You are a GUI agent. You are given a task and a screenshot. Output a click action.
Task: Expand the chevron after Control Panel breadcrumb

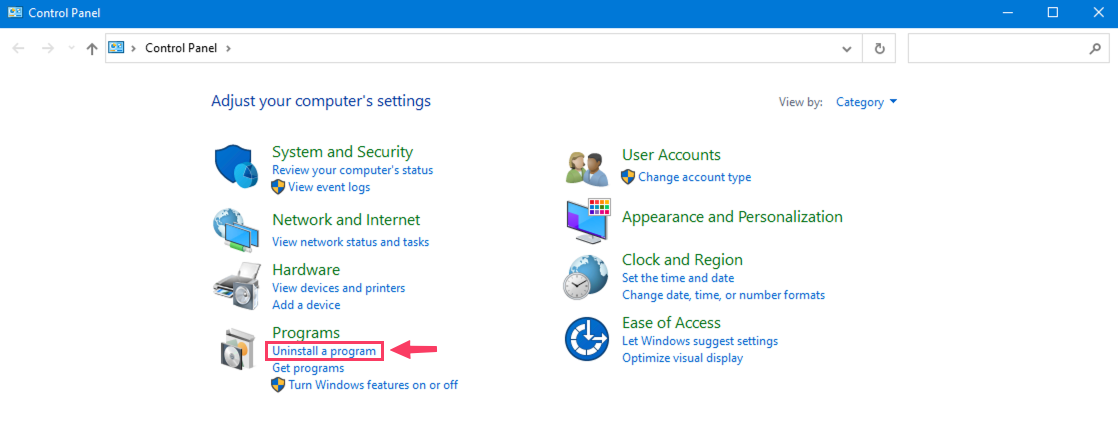pyautogui.click(x=228, y=48)
